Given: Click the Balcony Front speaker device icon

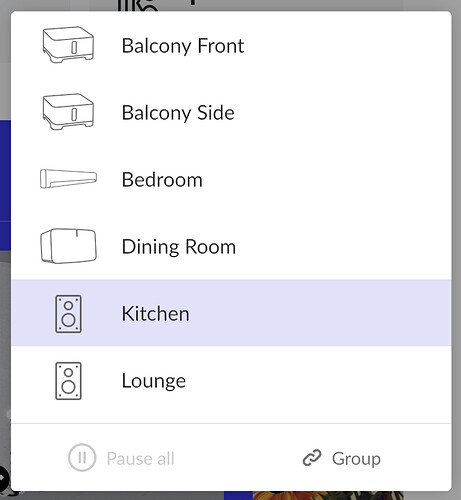Looking at the screenshot, I should pyautogui.click(x=68, y=45).
